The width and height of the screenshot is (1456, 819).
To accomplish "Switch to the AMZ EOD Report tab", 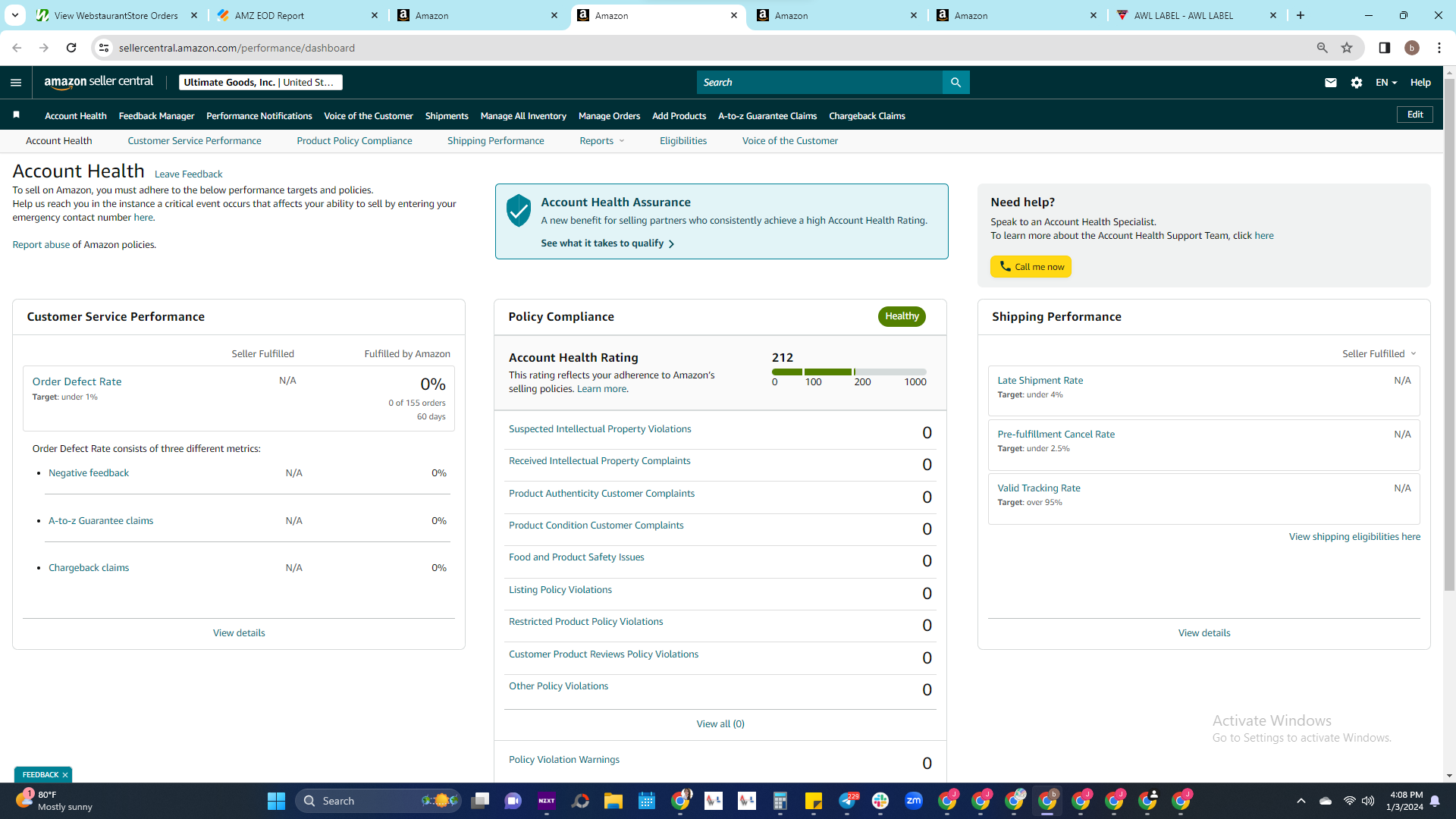I will pos(297,15).
